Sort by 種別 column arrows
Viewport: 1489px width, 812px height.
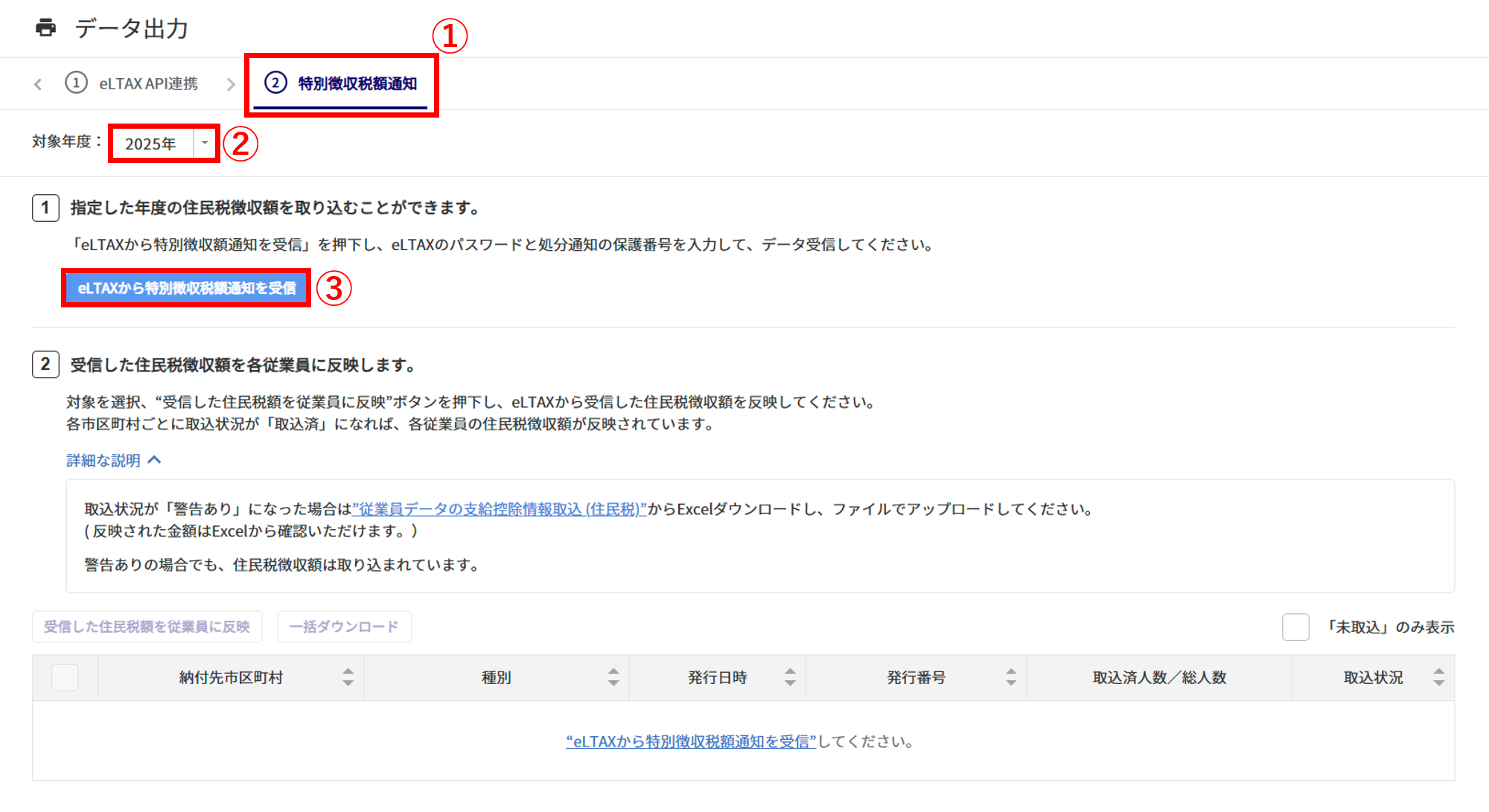point(613,677)
